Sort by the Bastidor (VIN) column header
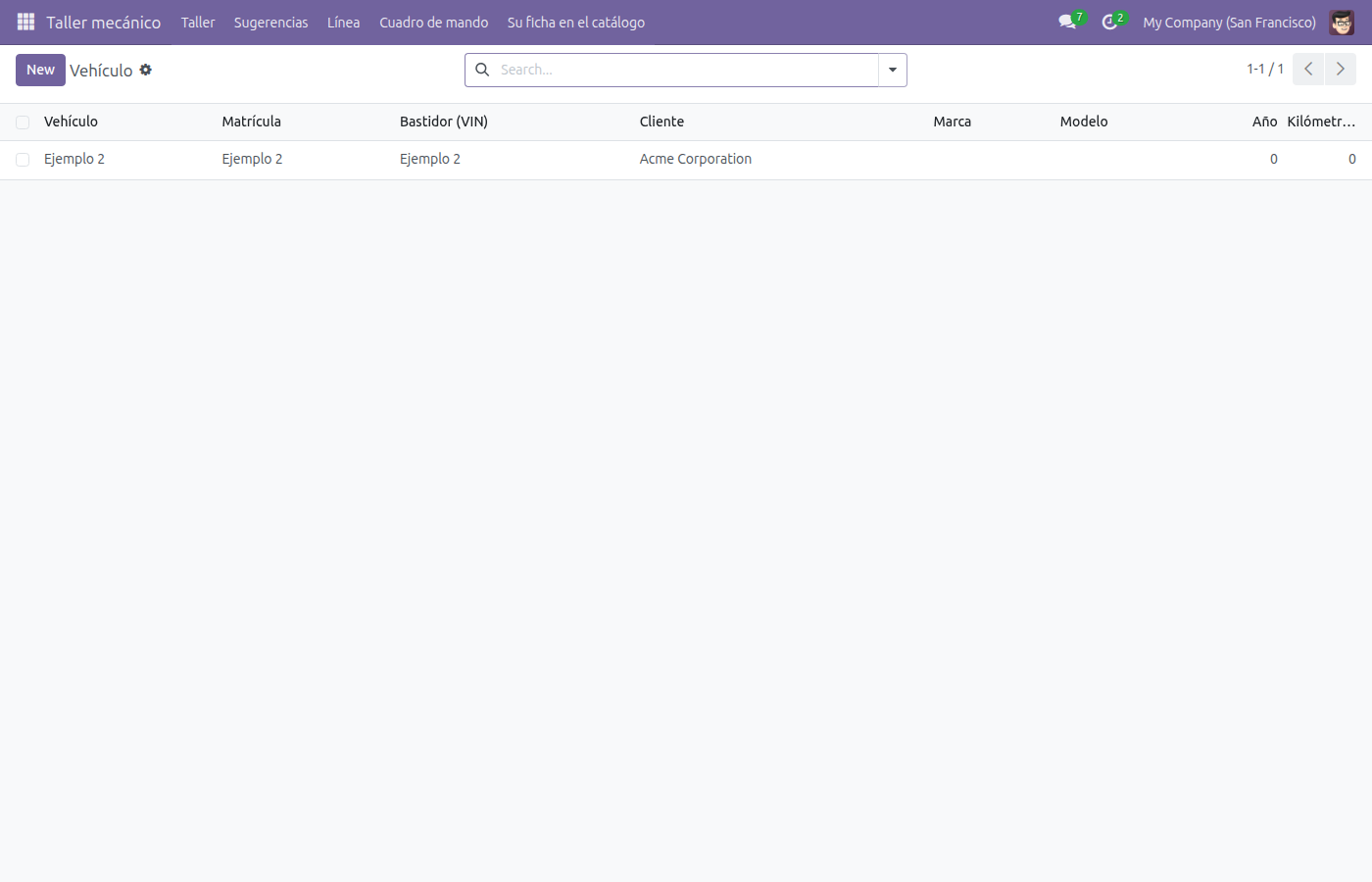 pos(444,122)
